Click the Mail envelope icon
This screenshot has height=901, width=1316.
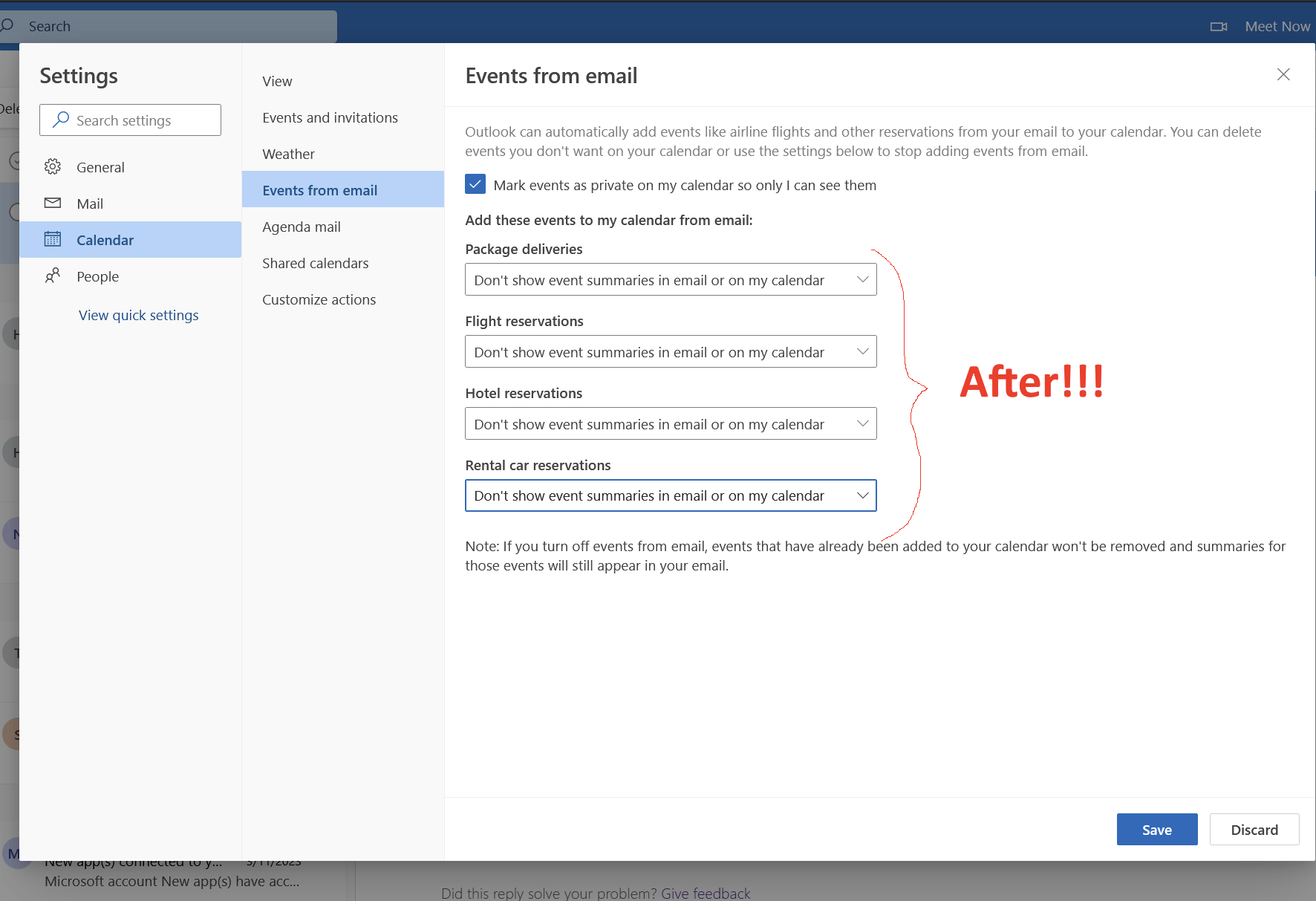53,203
